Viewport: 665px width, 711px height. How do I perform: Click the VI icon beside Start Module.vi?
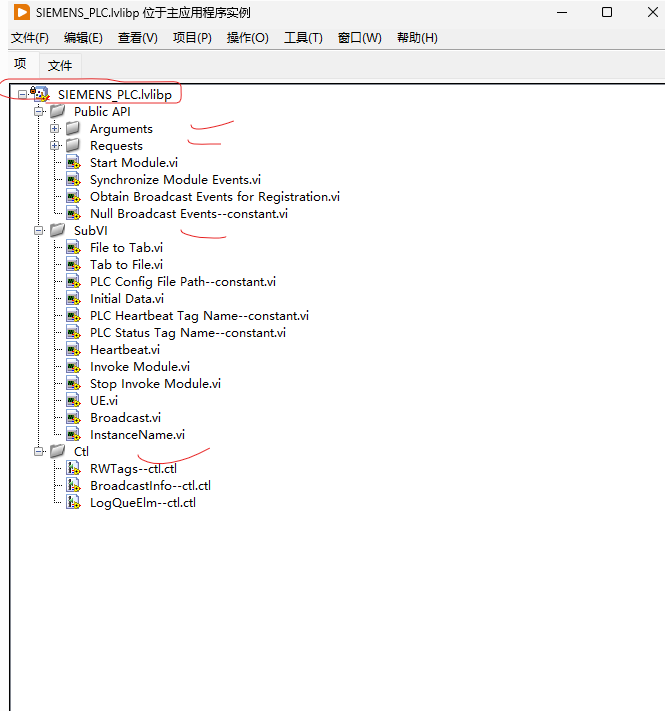coord(72,163)
